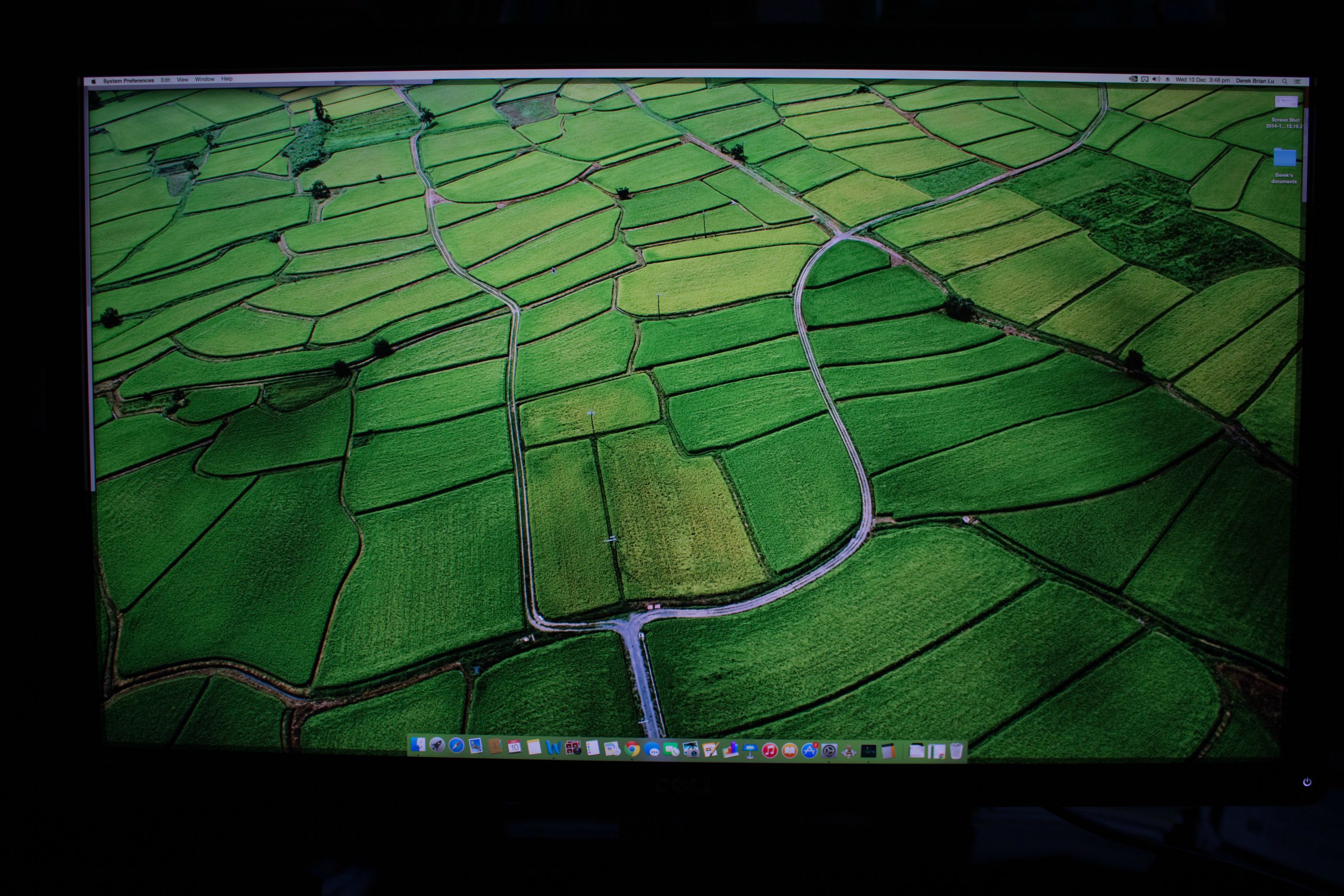1344x896 pixels.
Task: Open Calendar showing date 10
Action: pyautogui.click(x=514, y=747)
